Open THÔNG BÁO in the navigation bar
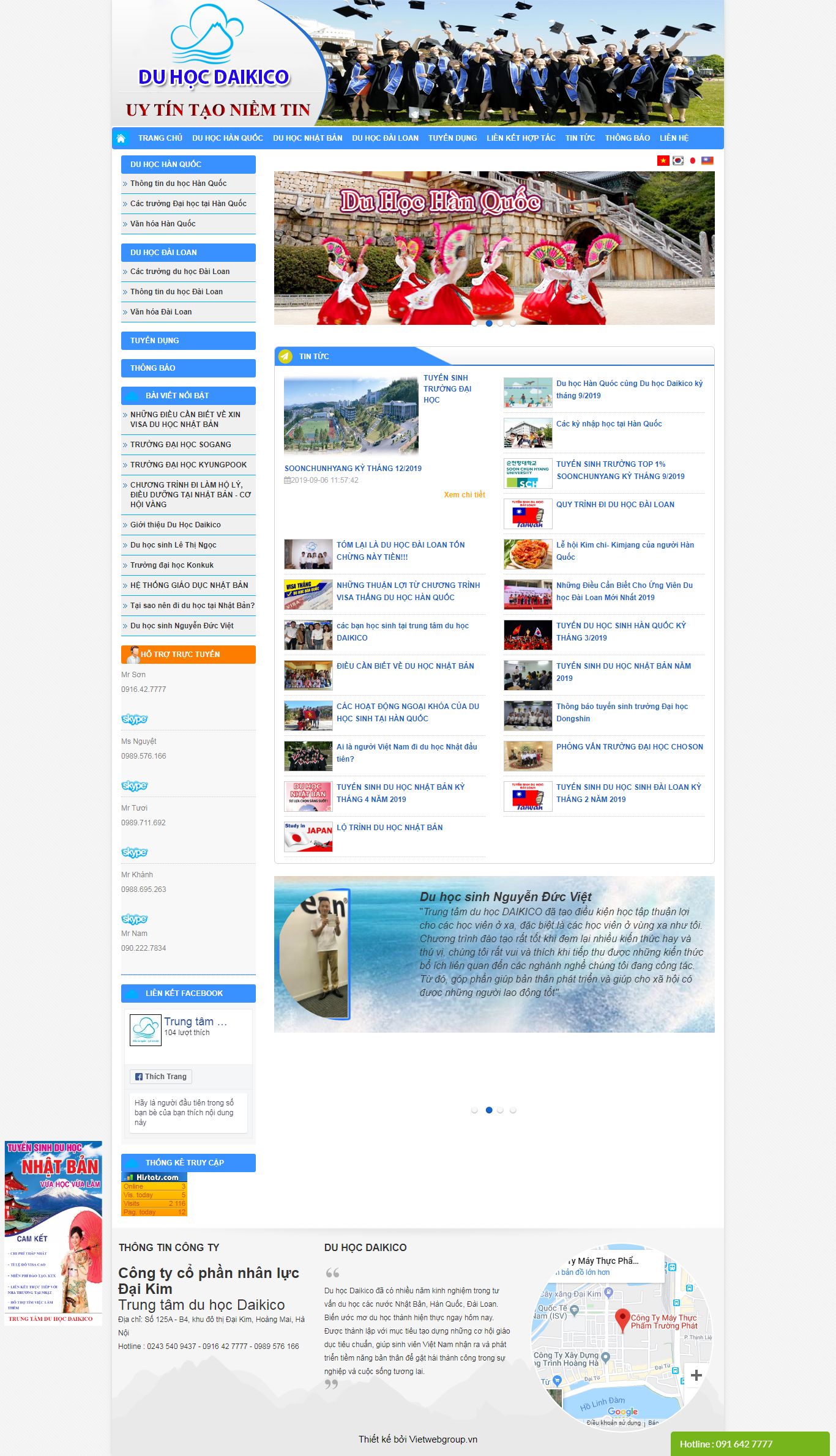The width and height of the screenshot is (836, 1456). pos(628,138)
